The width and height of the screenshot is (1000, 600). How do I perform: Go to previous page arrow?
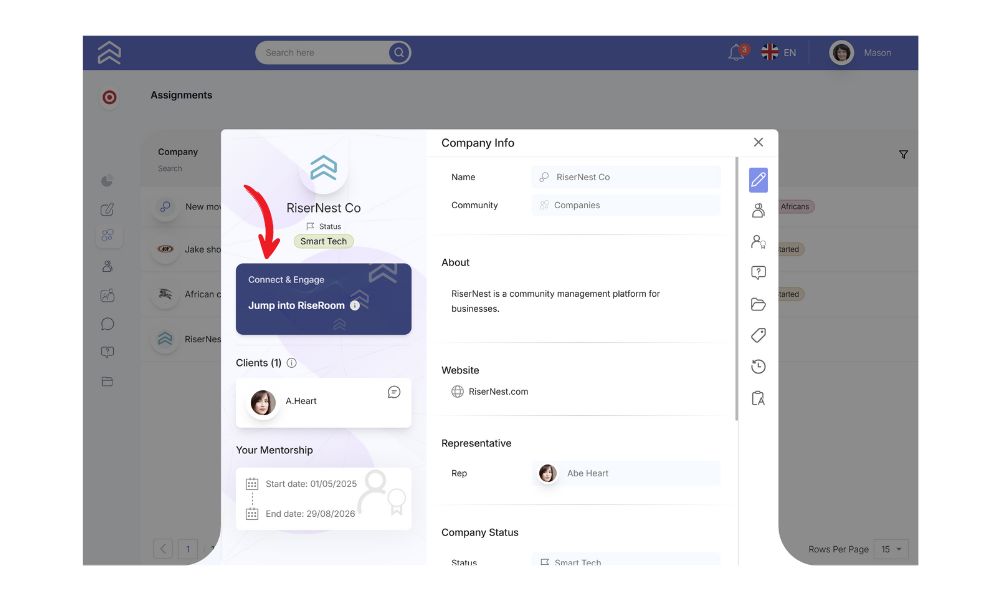point(163,549)
